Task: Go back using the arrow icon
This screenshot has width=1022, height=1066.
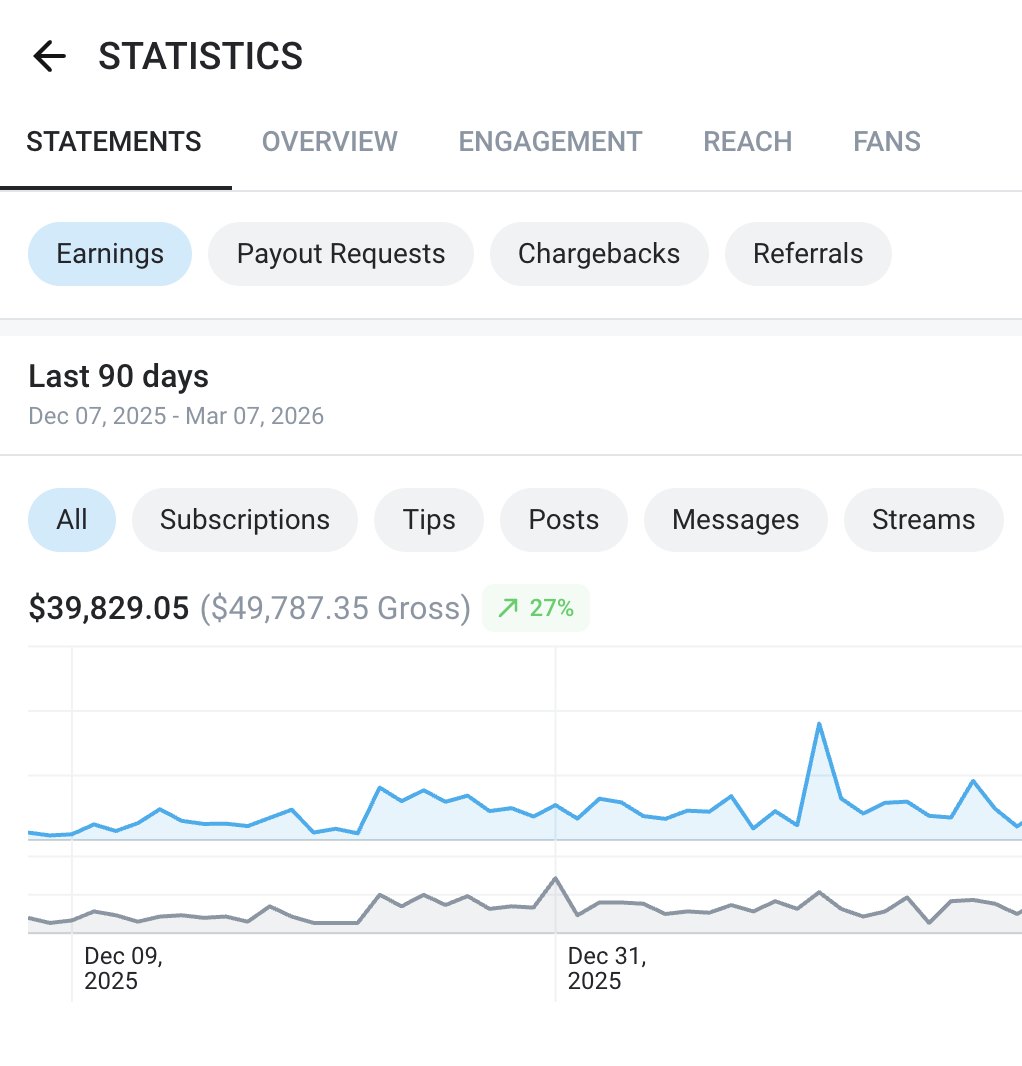Action: click(49, 56)
